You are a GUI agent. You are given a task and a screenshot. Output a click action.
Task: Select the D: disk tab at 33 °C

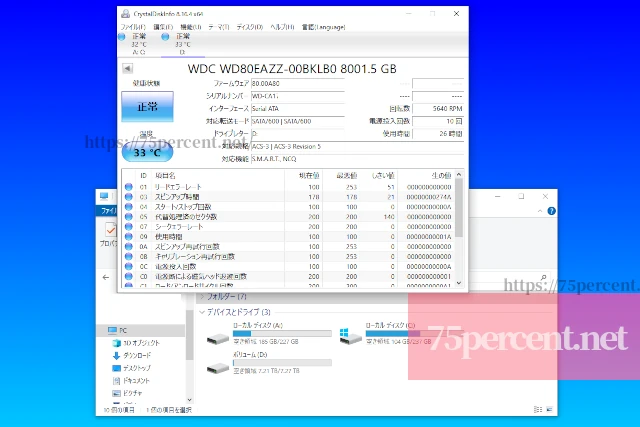(182, 44)
